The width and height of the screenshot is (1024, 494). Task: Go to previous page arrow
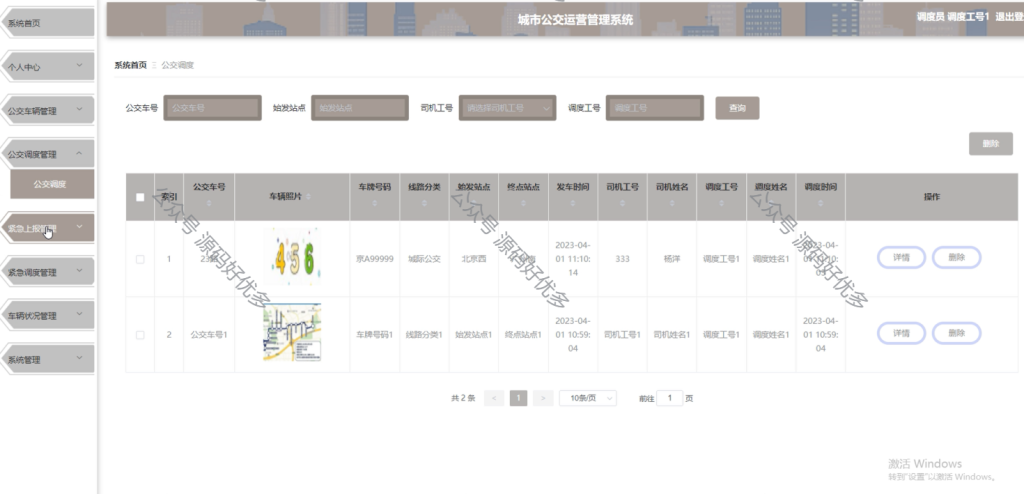point(494,398)
